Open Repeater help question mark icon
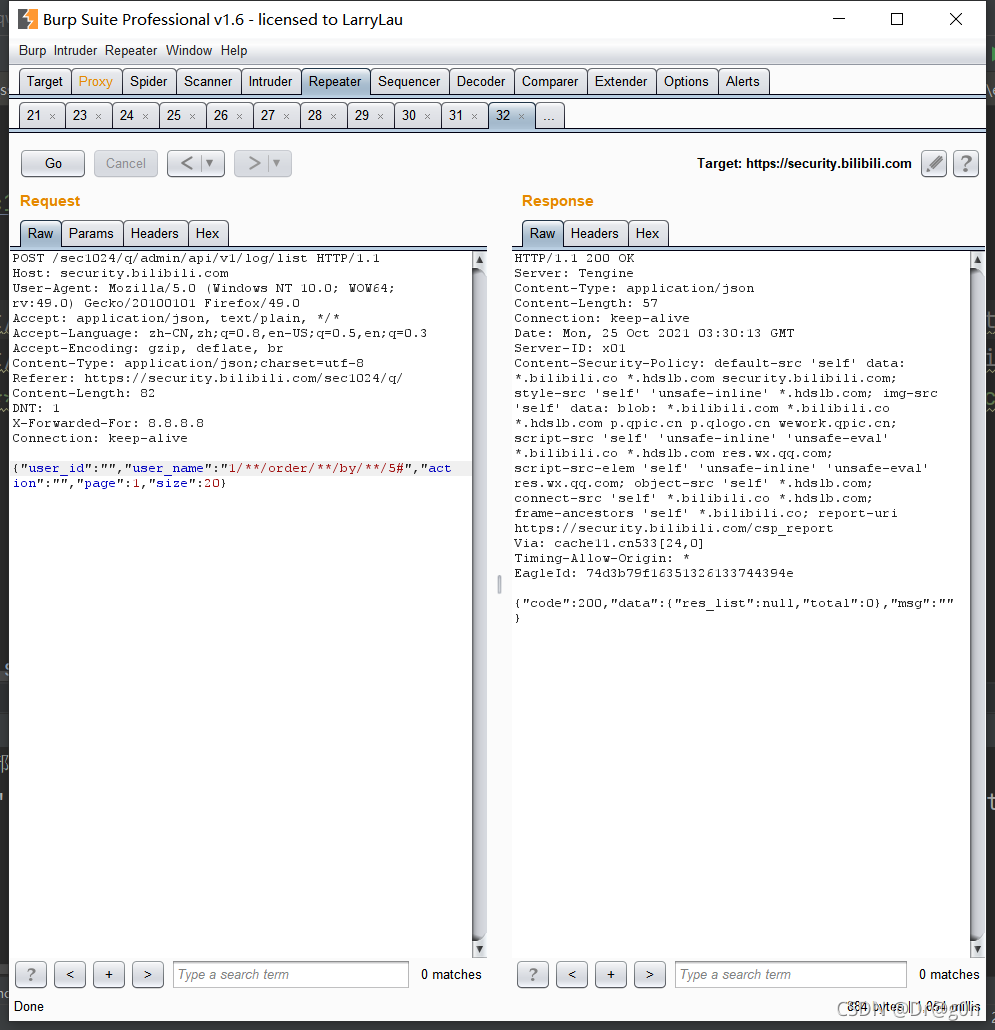Image resolution: width=995 pixels, height=1030 pixels. click(965, 164)
